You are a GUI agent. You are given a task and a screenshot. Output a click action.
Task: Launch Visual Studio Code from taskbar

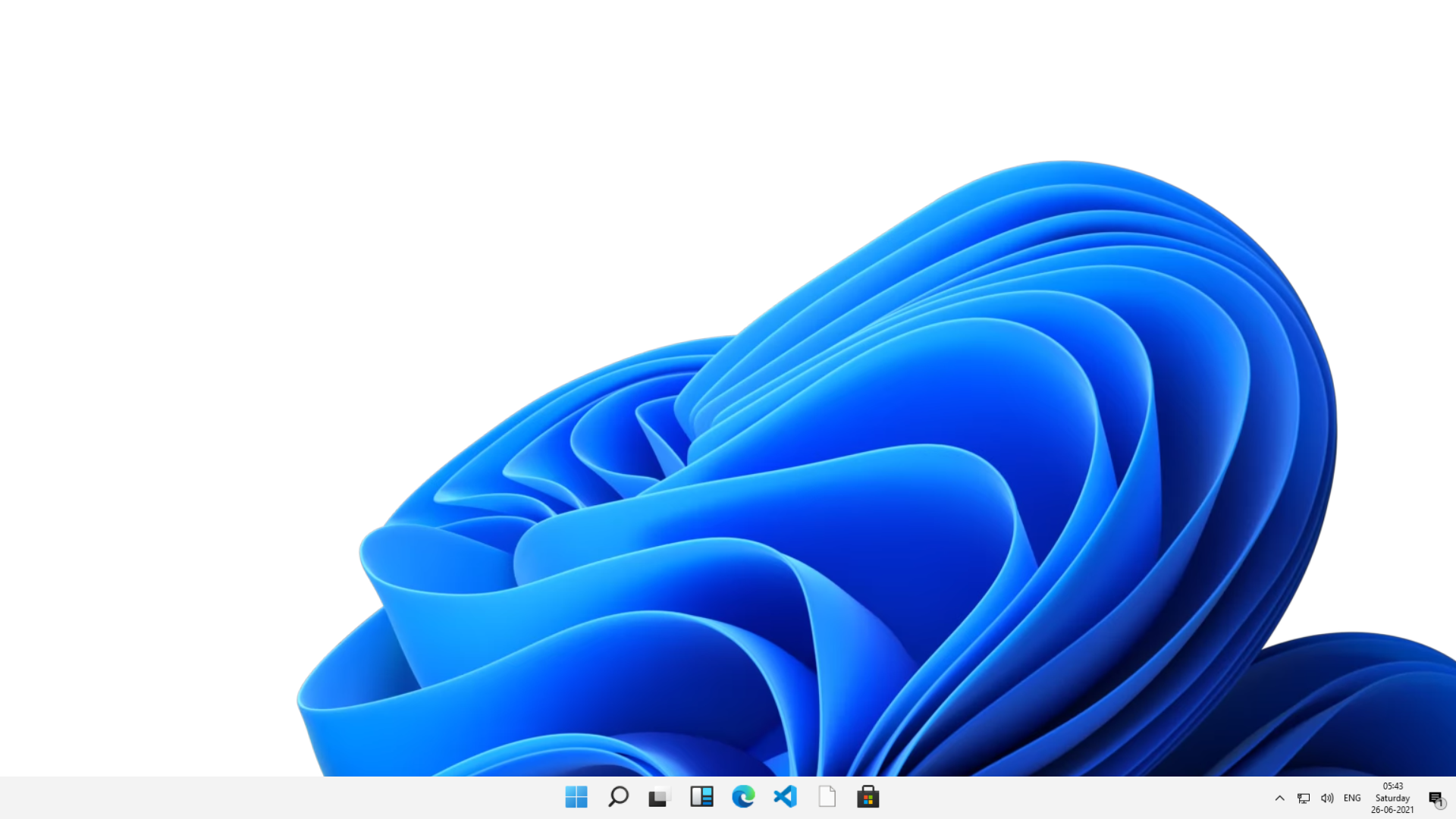click(x=785, y=797)
